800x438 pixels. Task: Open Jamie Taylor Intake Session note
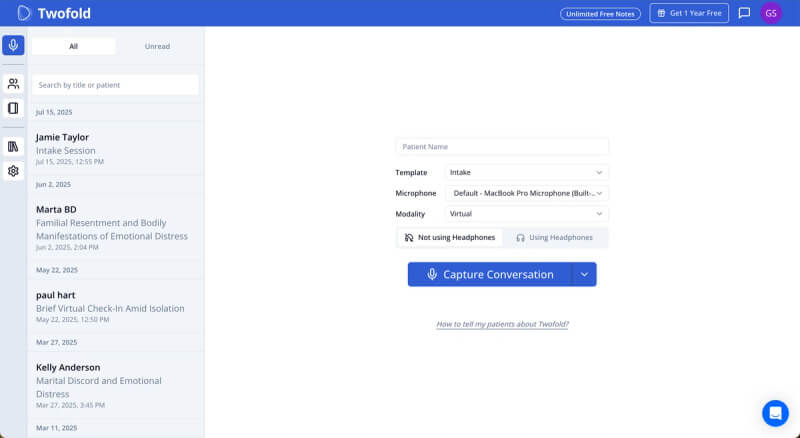pos(116,149)
